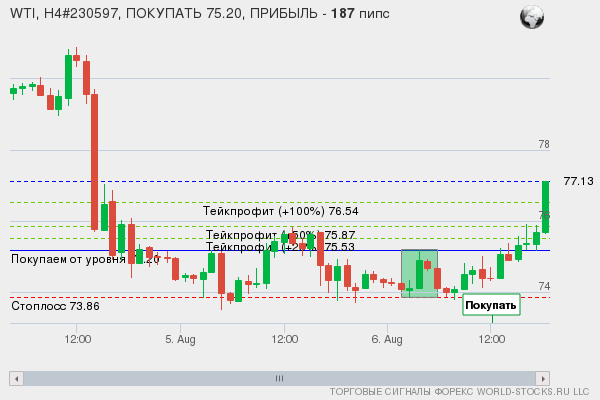600x400 pixels.
Task: Click the "Тейкпрофит (+25%) 75.53" label
Action: (x=280, y=247)
